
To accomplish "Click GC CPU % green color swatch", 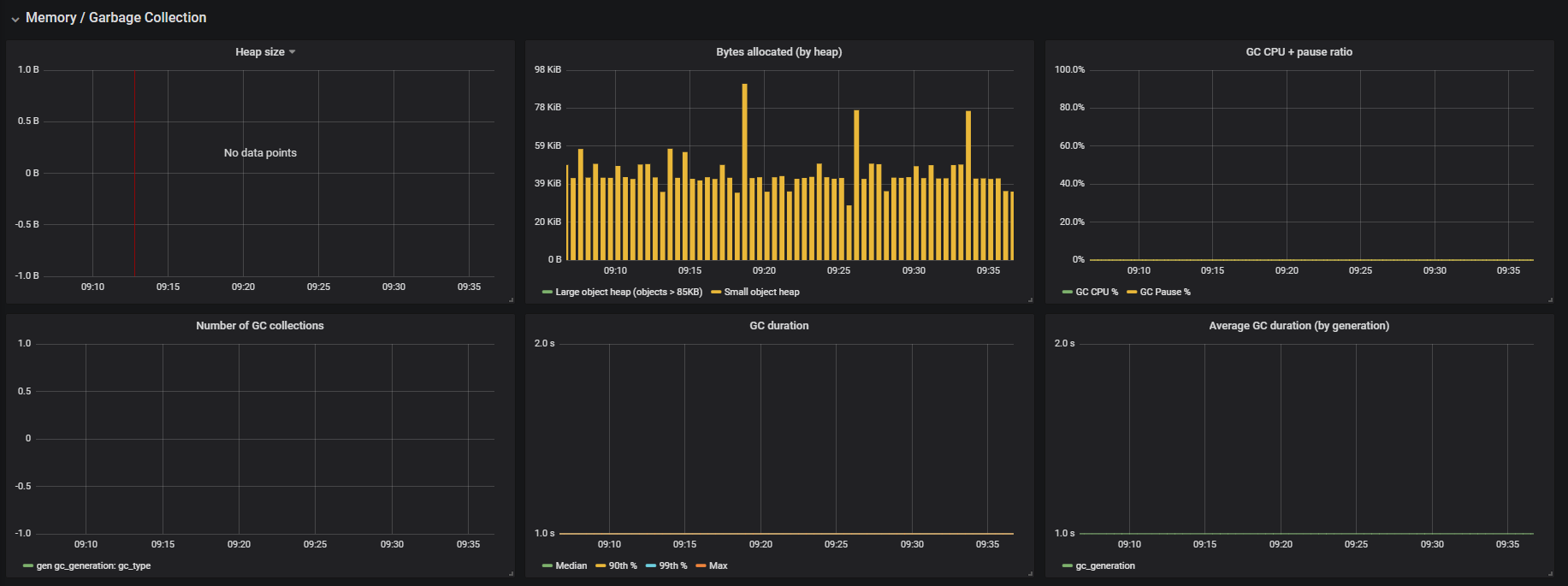I will [1068, 293].
